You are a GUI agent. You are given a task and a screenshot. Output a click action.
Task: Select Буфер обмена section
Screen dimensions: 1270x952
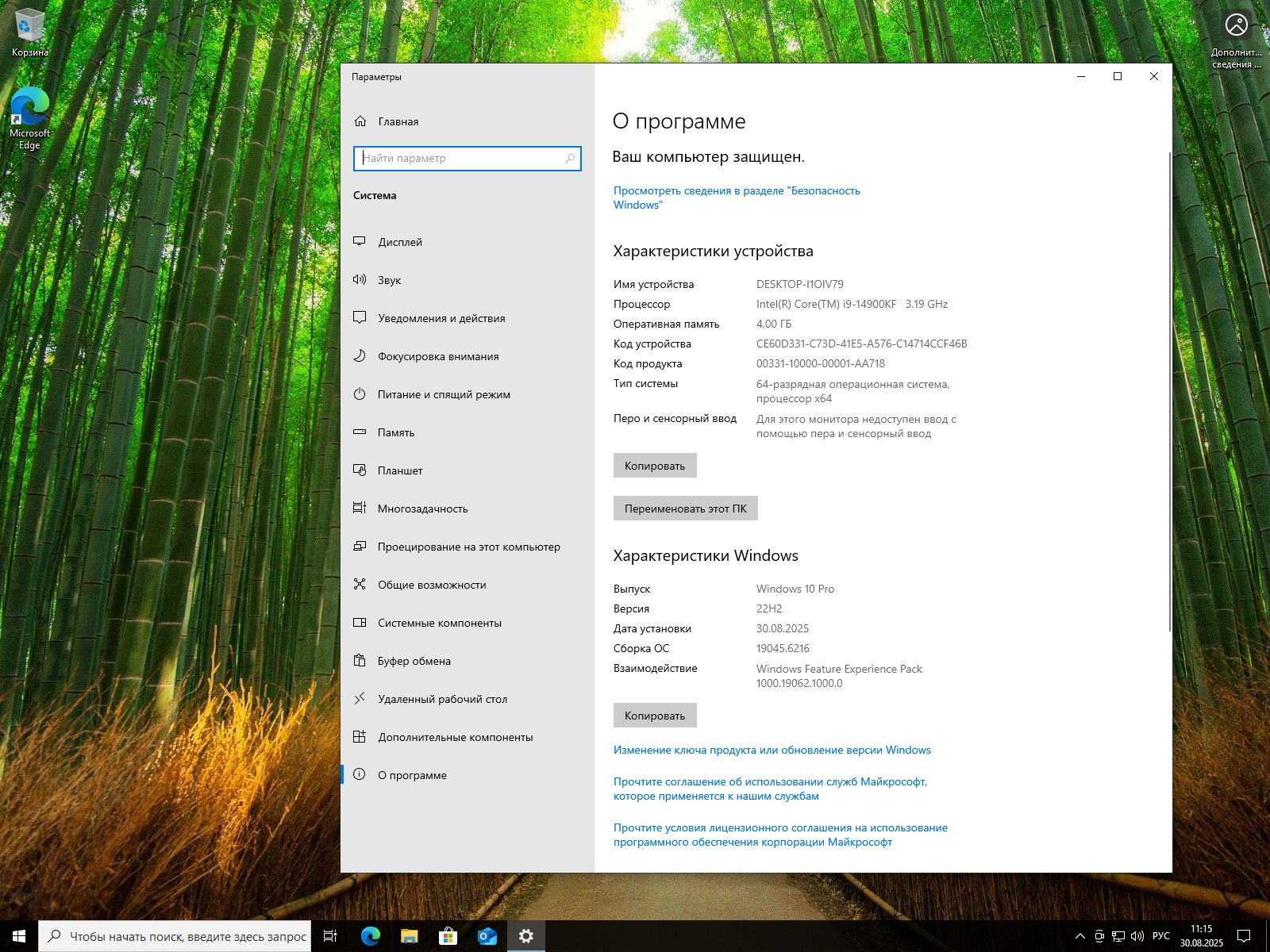pos(468,661)
